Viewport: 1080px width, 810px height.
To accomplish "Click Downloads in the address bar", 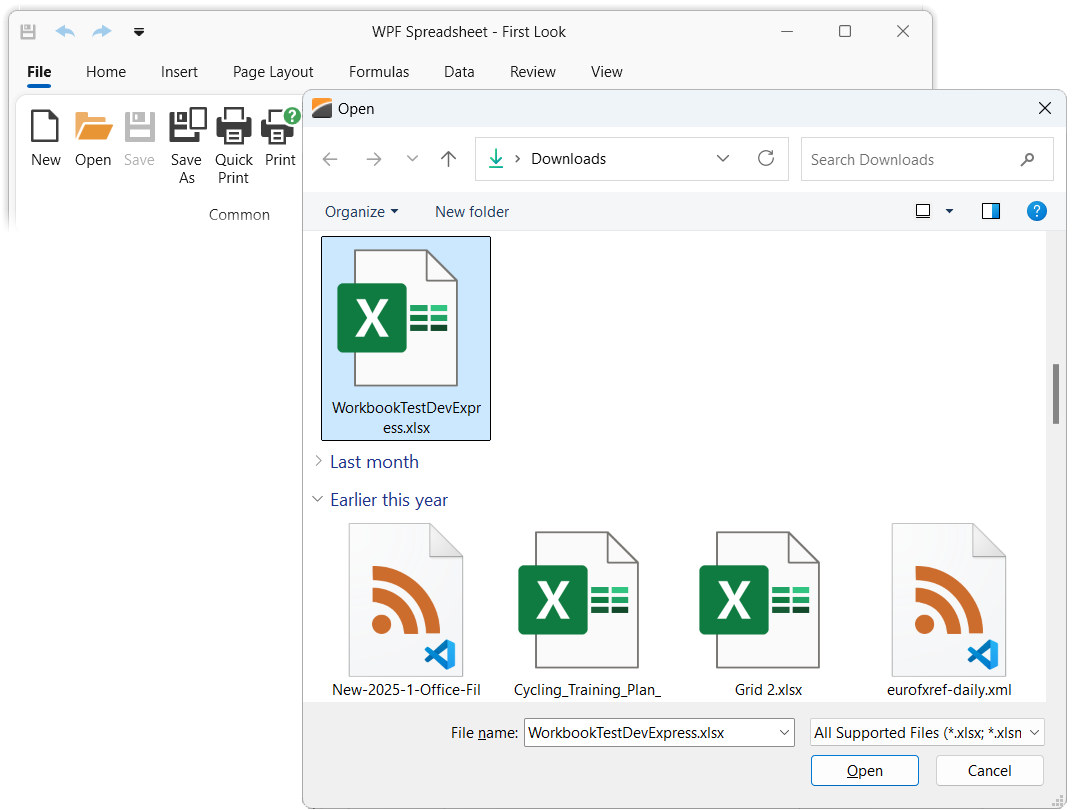I will click(568, 159).
